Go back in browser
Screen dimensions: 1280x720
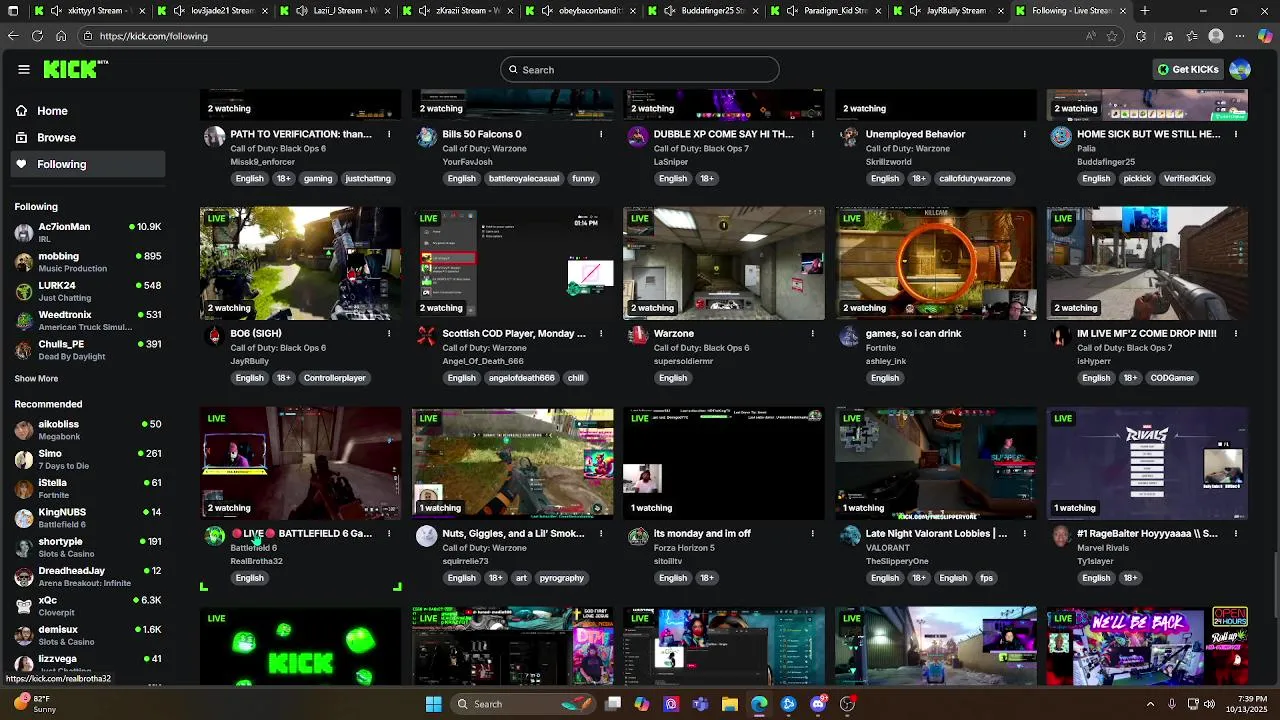(x=13, y=36)
